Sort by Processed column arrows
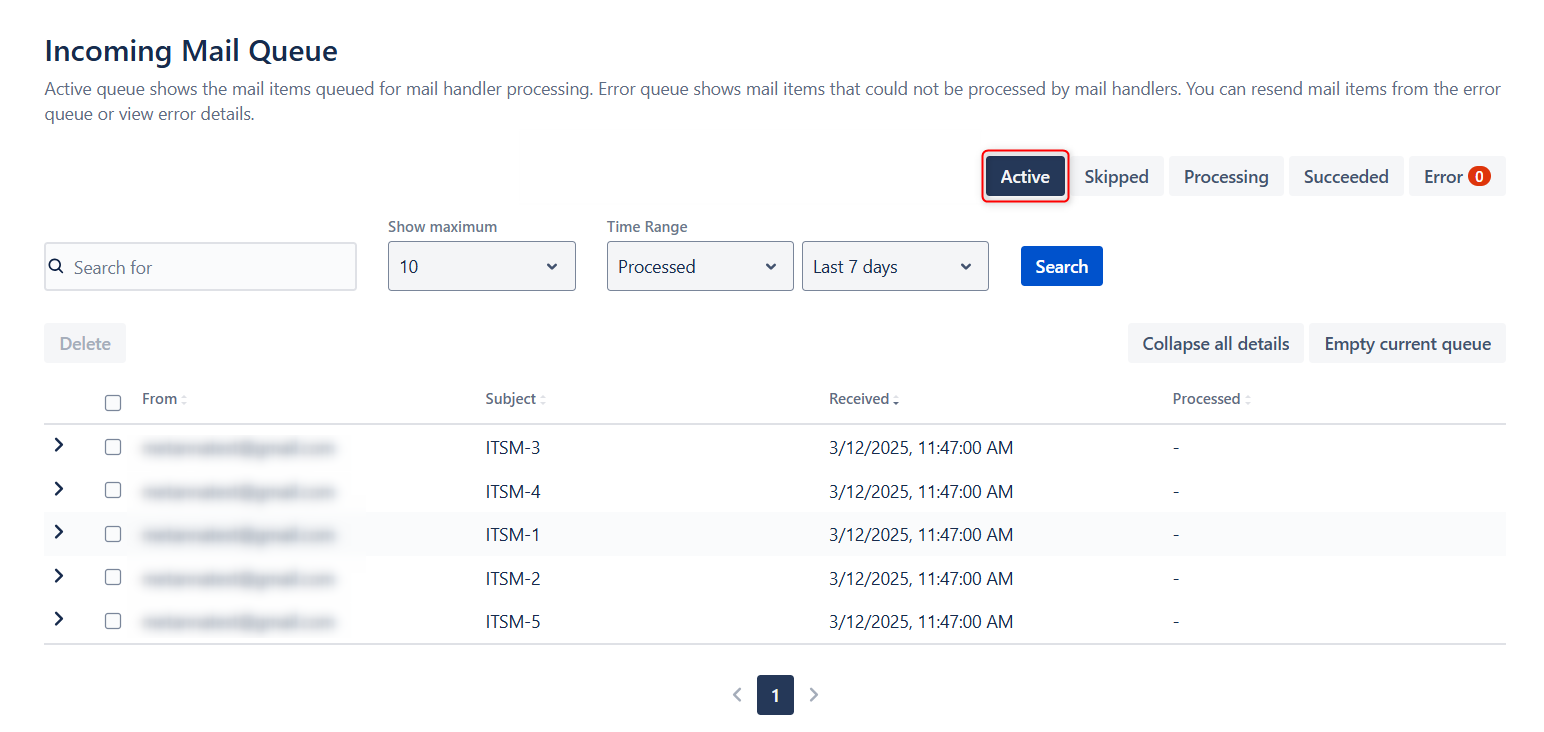 (x=1248, y=400)
